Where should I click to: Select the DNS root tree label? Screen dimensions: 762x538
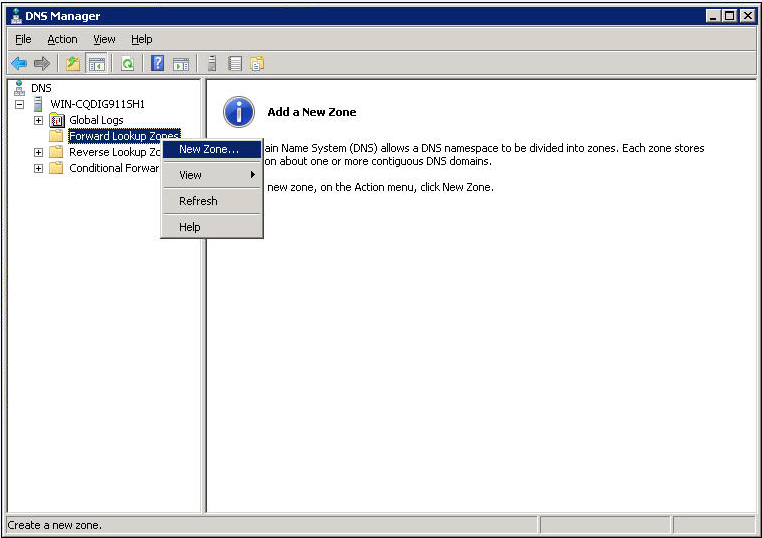(41, 88)
